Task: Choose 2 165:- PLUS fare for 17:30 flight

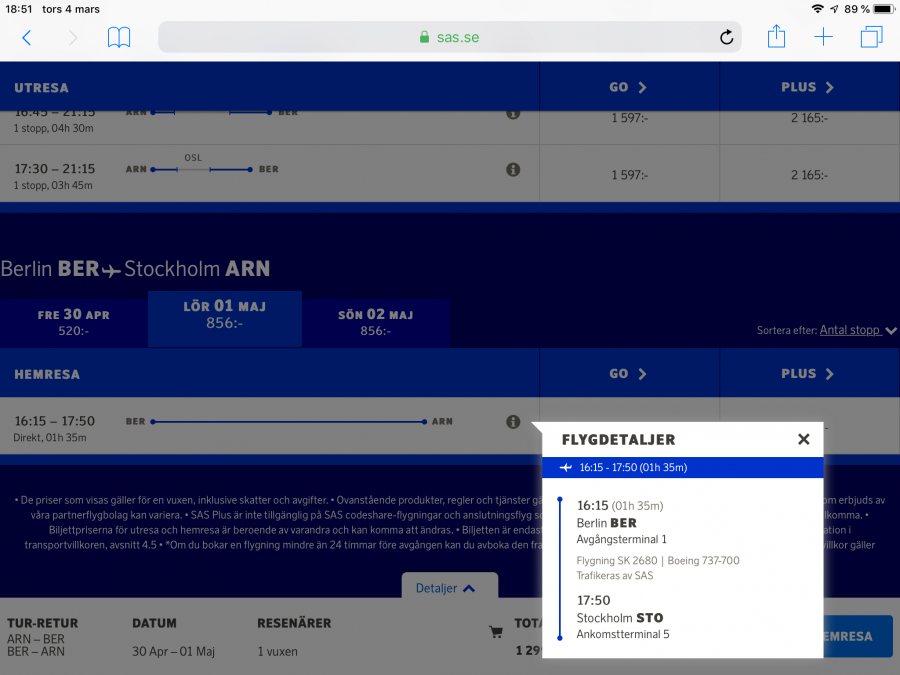Action: (808, 175)
